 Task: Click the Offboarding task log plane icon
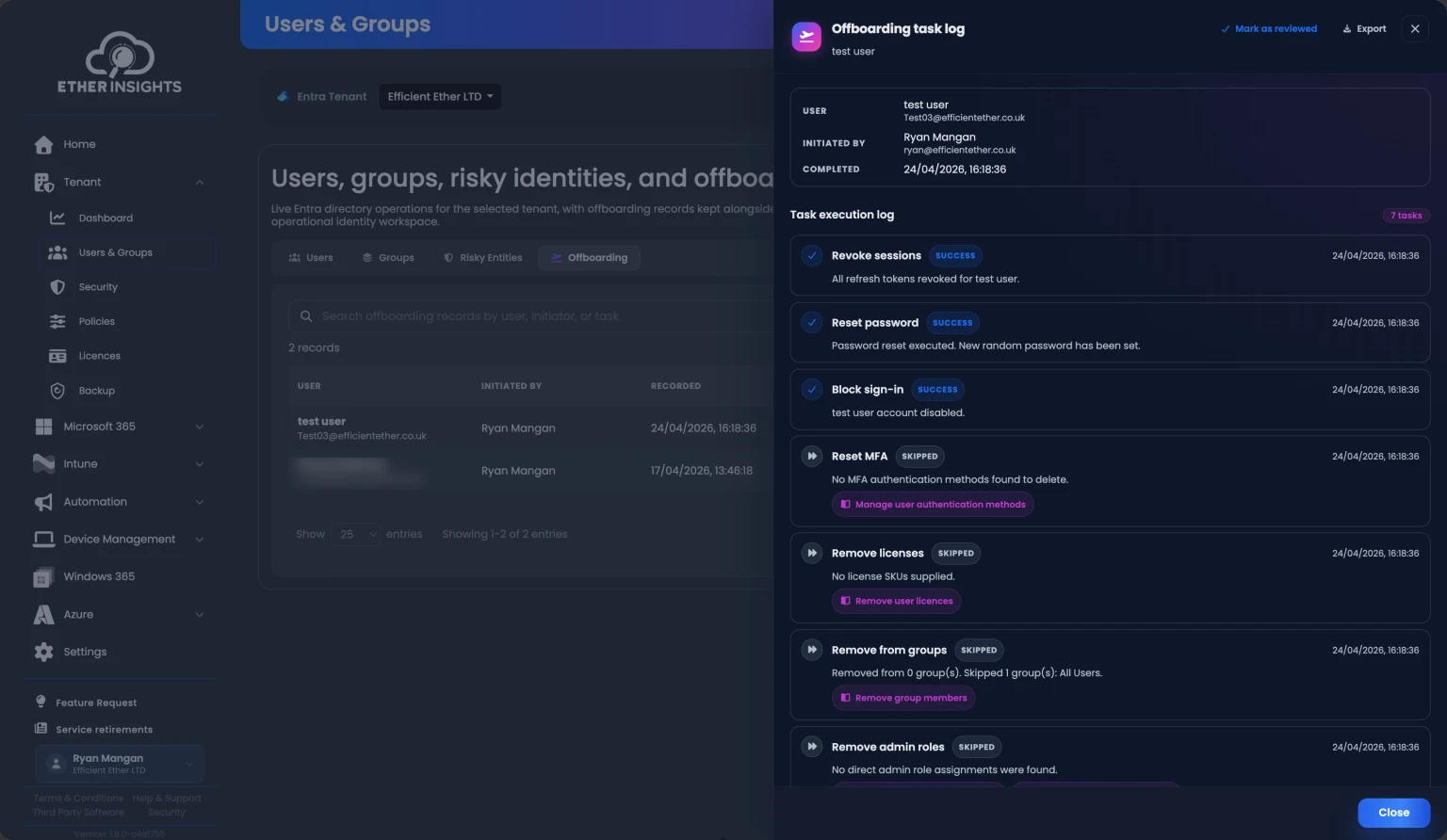[x=806, y=37]
